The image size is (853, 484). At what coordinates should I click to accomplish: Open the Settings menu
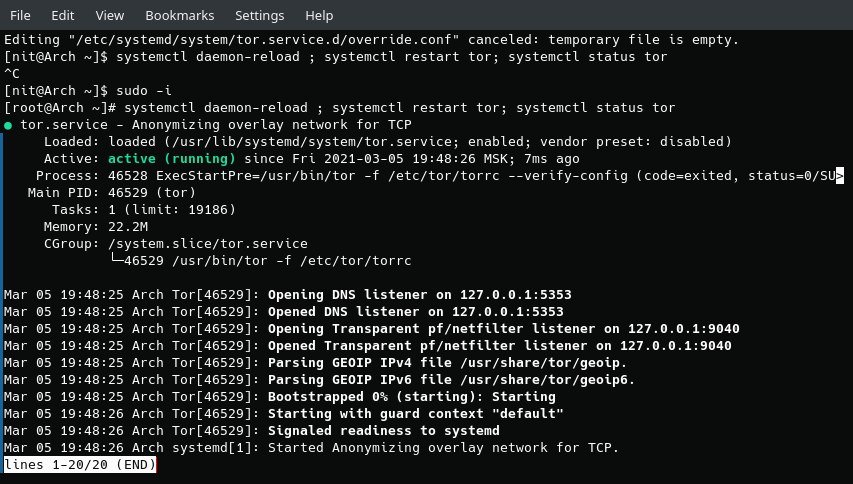(x=259, y=16)
